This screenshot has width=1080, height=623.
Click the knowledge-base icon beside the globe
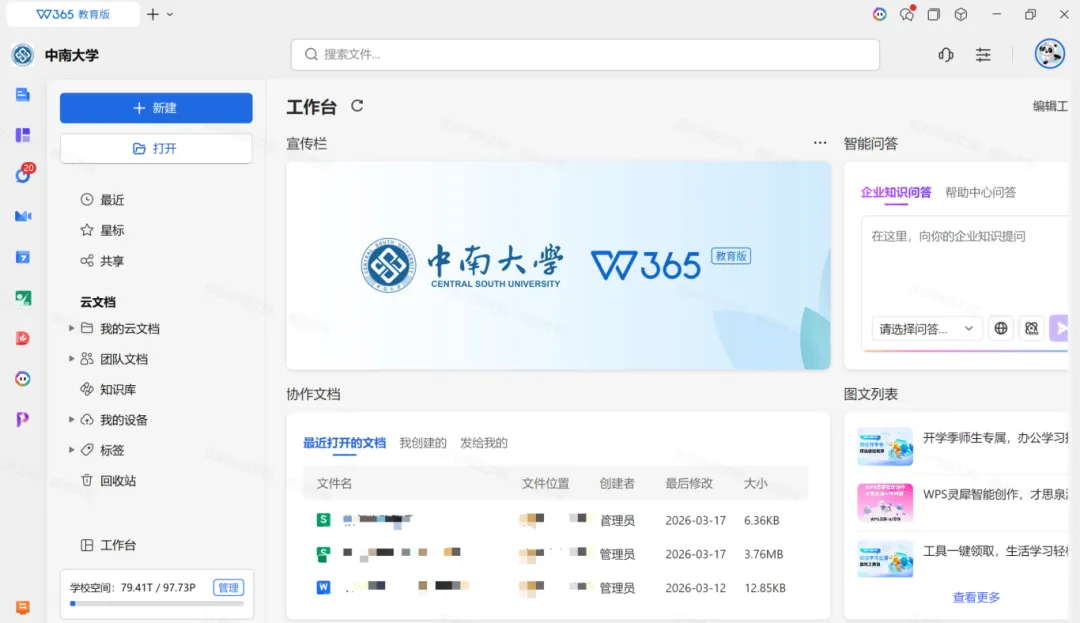(1031, 328)
